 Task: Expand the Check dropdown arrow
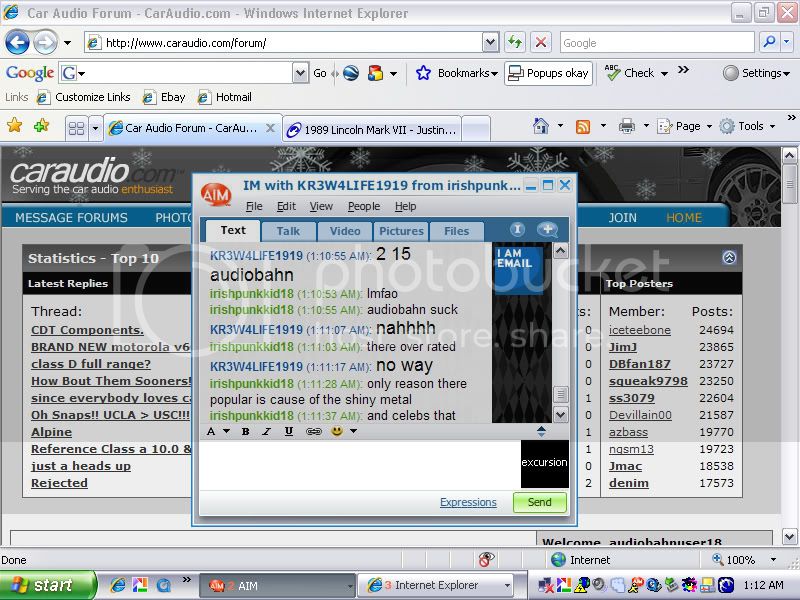(664, 74)
